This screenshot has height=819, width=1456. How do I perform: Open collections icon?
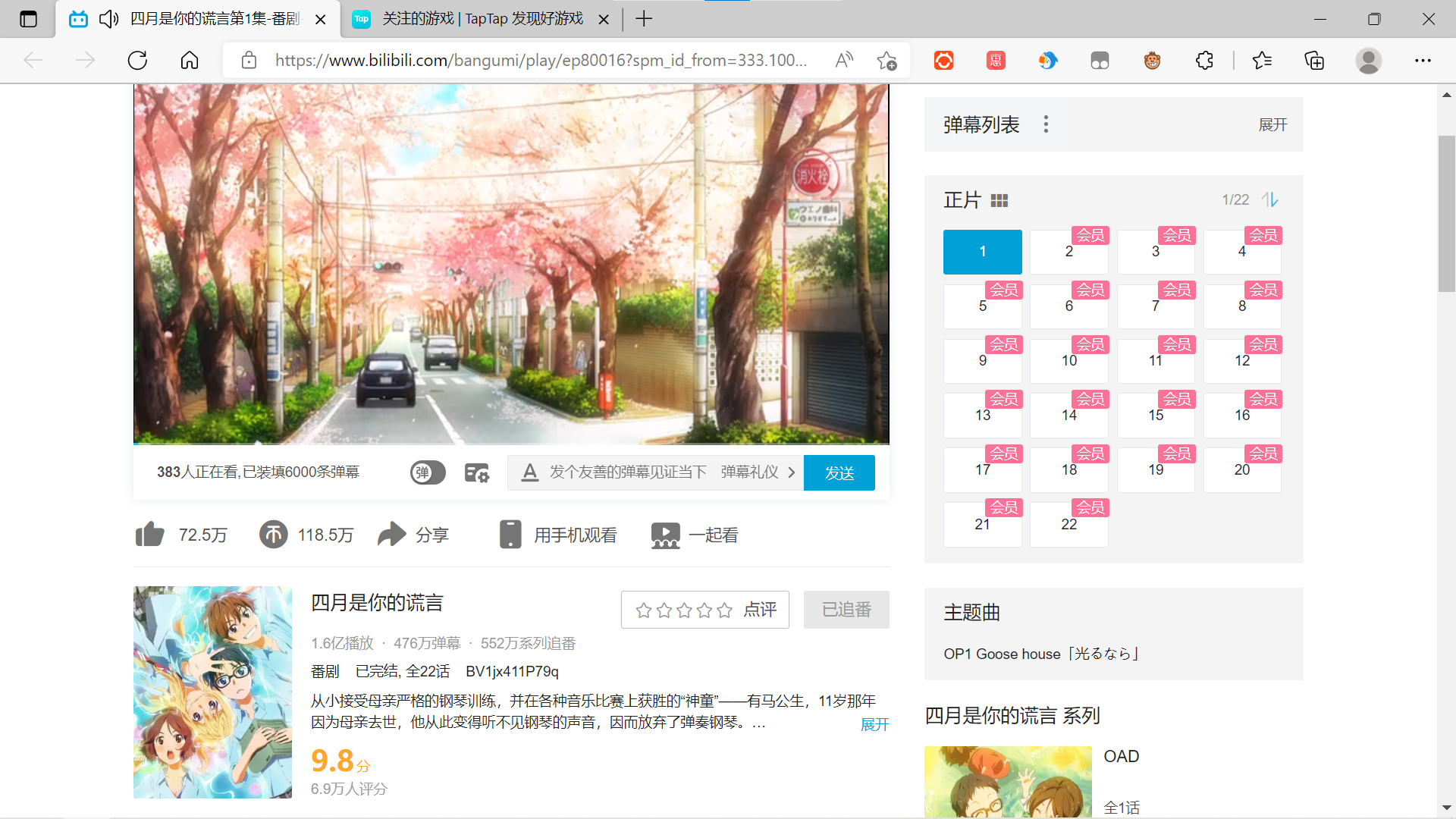click(1314, 61)
